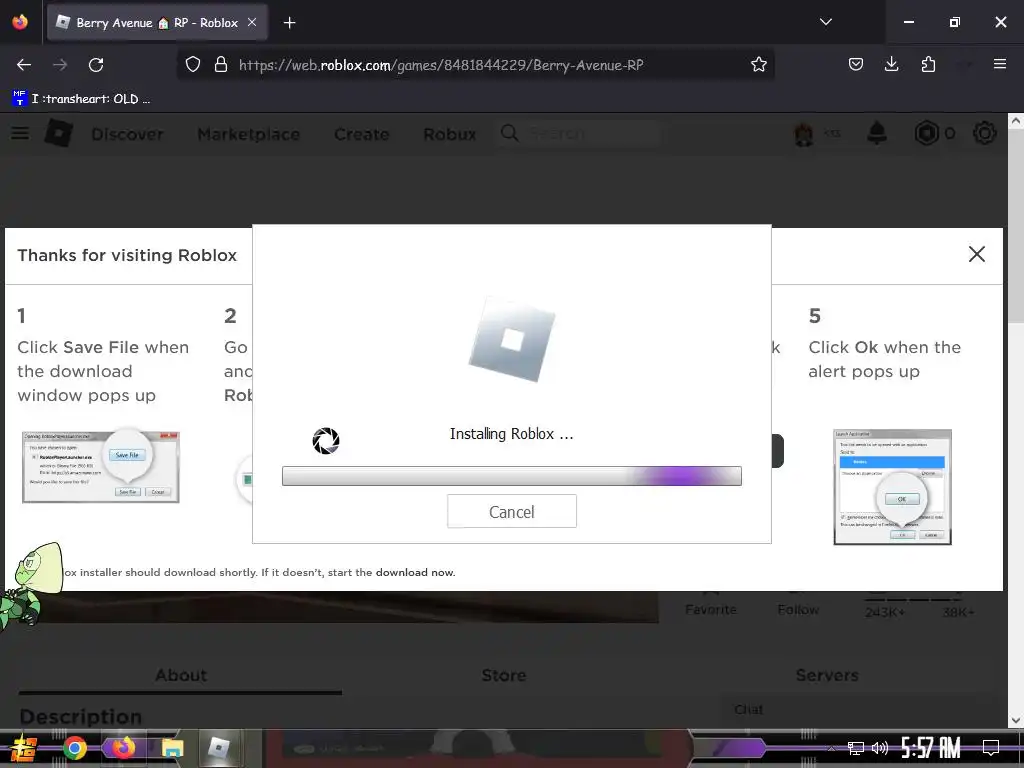Viewport: 1024px width, 768px height.
Task: Click the Roblox search field
Action: 581,133
